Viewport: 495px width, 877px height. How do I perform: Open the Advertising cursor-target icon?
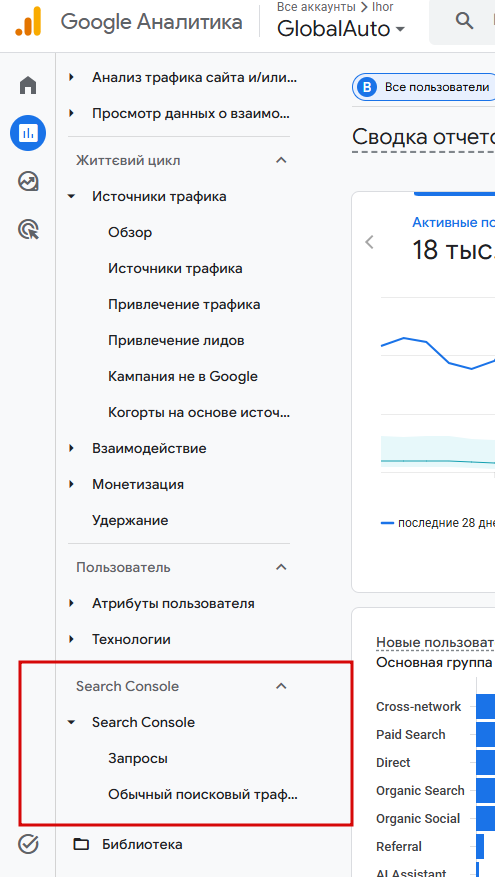pos(28,229)
